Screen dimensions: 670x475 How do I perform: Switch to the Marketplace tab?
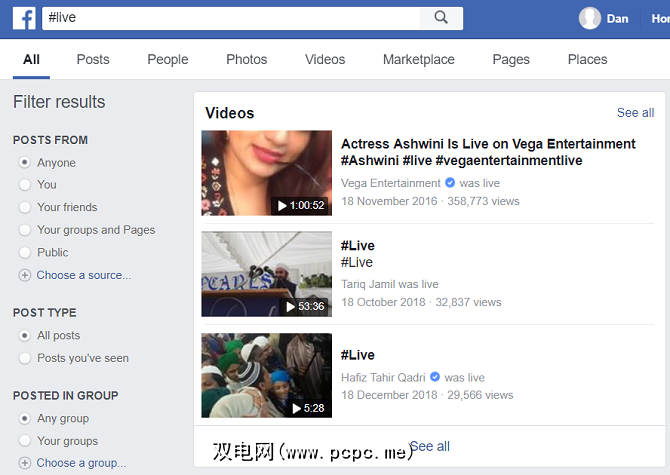pyautogui.click(x=419, y=59)
